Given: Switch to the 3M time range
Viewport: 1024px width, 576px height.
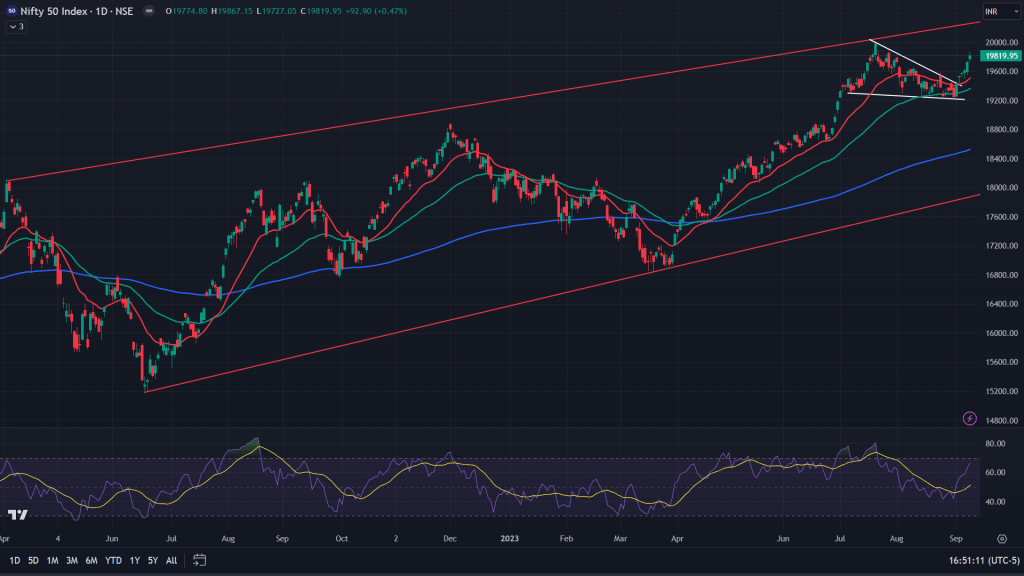Looking at the screenshot, I should click(x=72, y=560).
